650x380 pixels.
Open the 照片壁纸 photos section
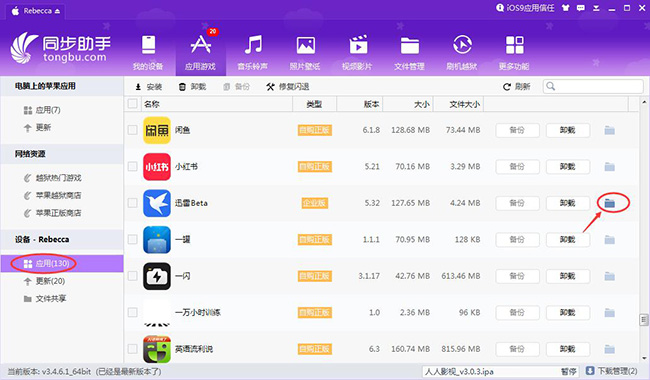pyautogui.click(x=305, y=53)
